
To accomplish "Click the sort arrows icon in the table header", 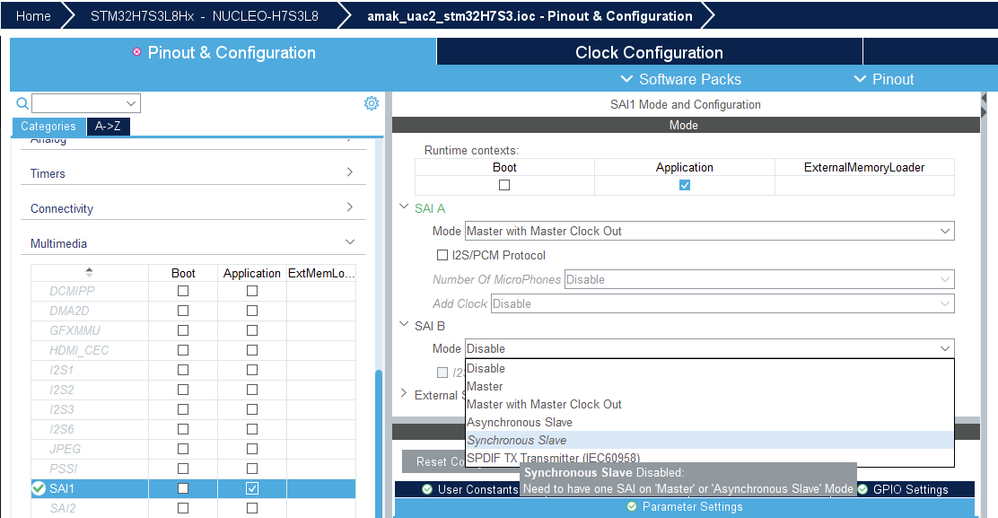I will coord(89,272).
